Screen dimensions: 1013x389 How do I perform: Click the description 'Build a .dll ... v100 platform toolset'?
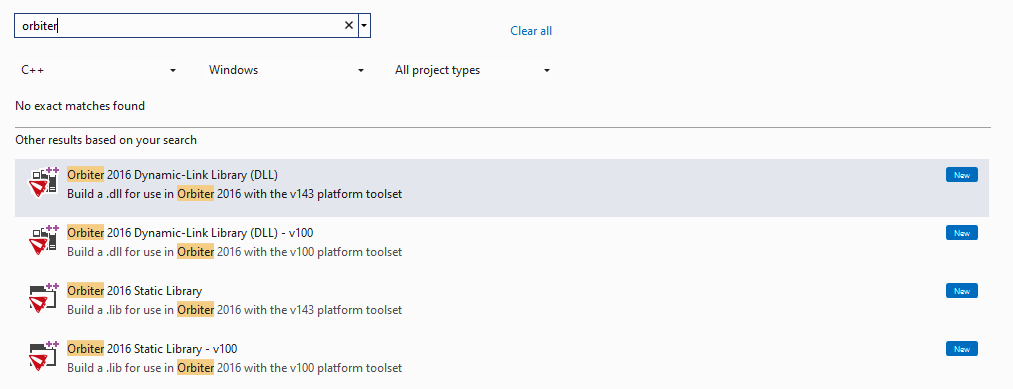[235, 252]
